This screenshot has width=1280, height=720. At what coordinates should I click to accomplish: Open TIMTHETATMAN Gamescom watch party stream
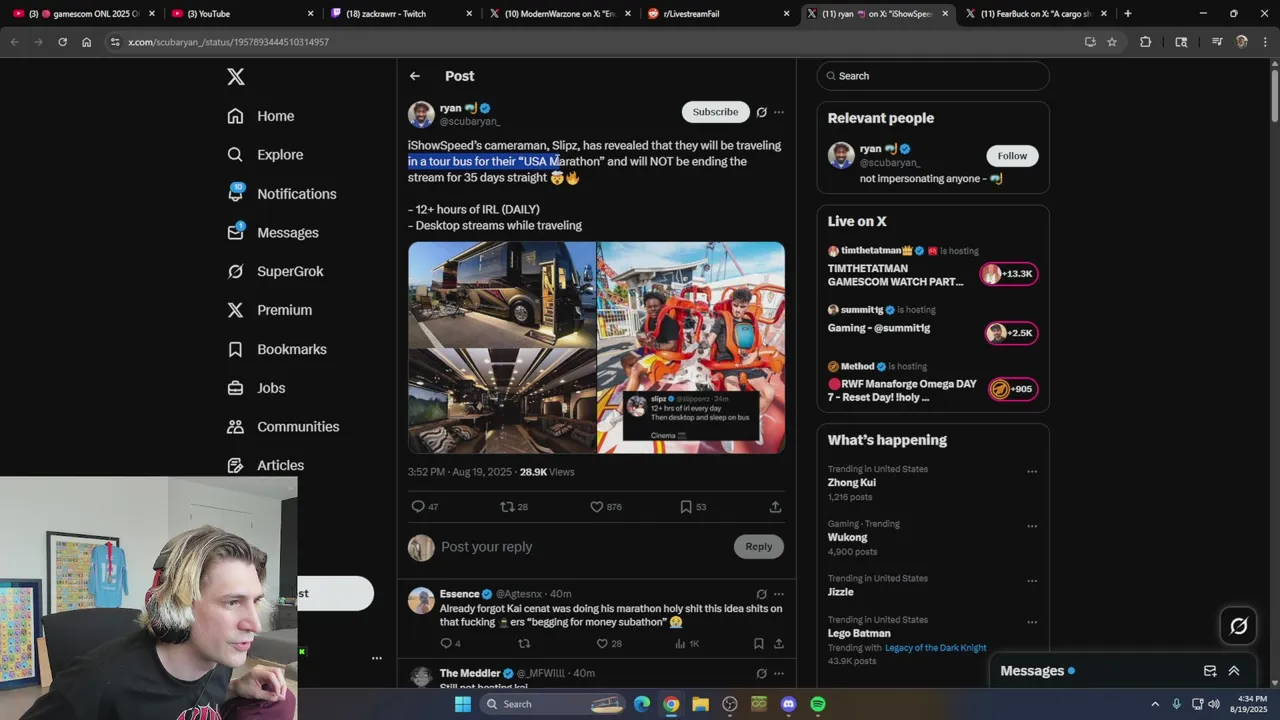pyautogui.click(x=933, y=267)
